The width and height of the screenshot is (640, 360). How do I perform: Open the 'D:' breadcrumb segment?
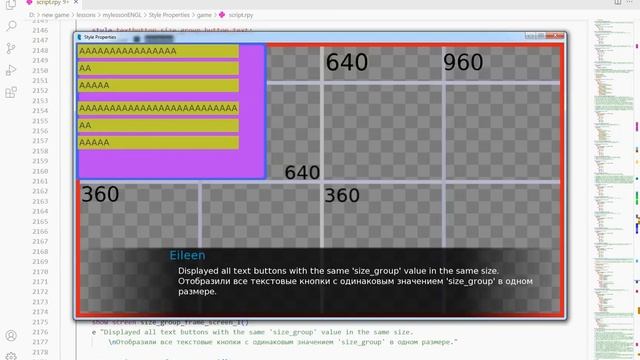pos(32,15)
